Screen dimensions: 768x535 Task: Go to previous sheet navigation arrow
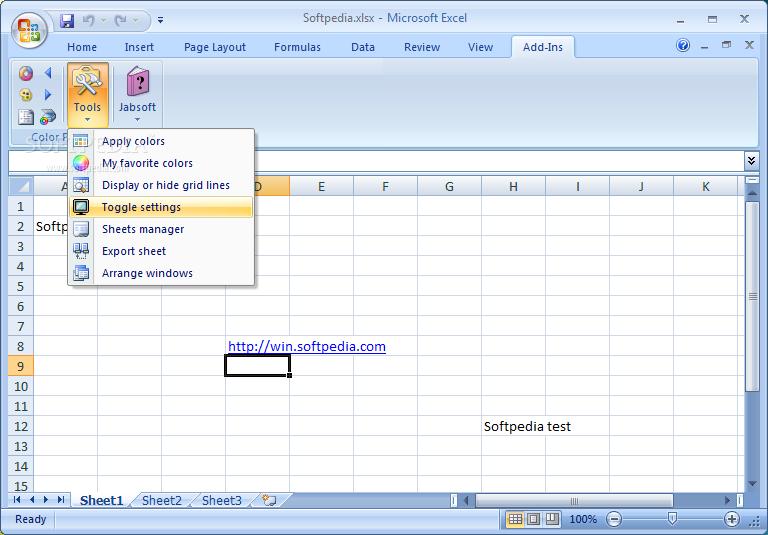coord(32,500)
